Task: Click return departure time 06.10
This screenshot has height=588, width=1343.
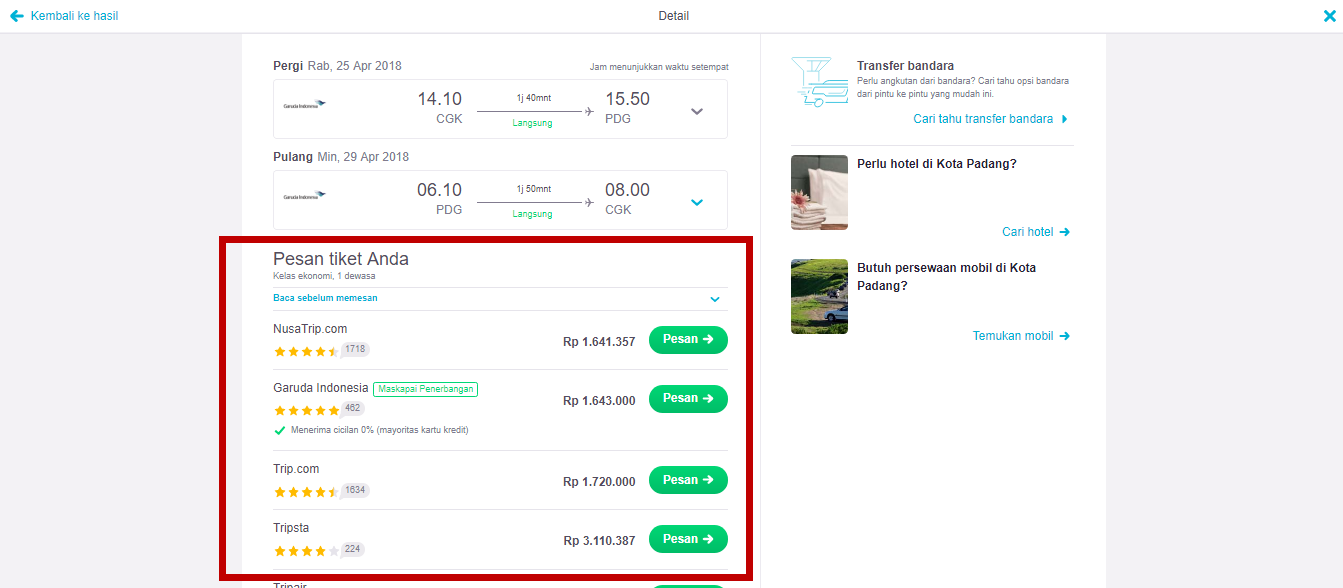Action: [x=440, y=190]
